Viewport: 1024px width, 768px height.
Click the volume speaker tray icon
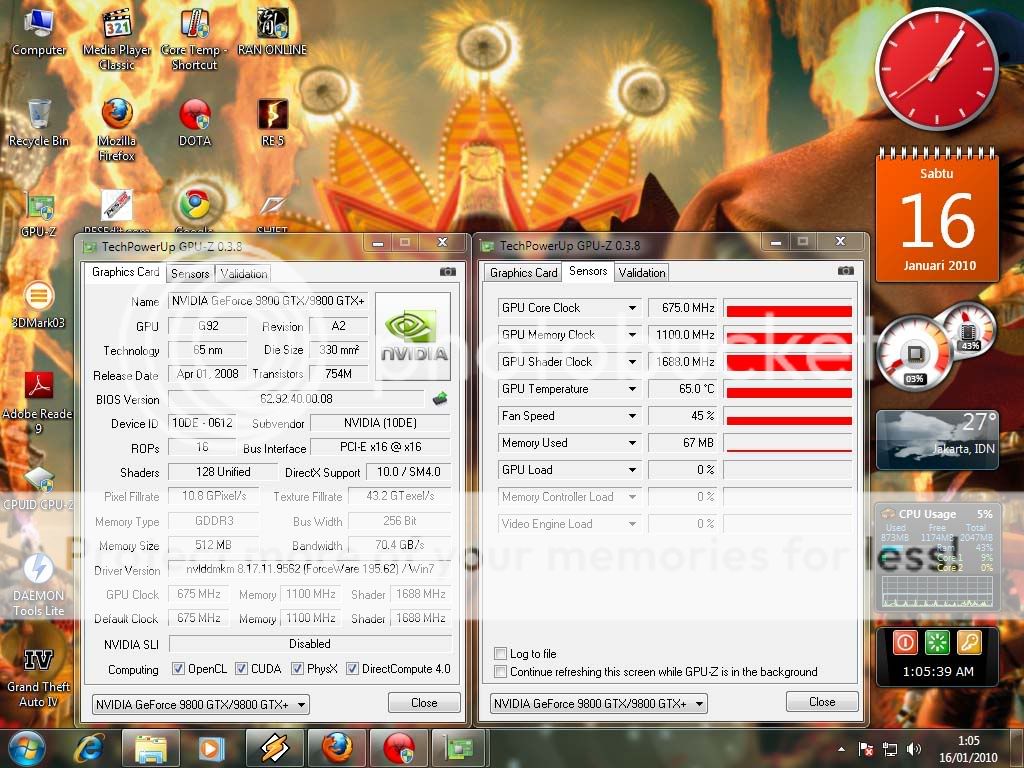tap(914, 749)
